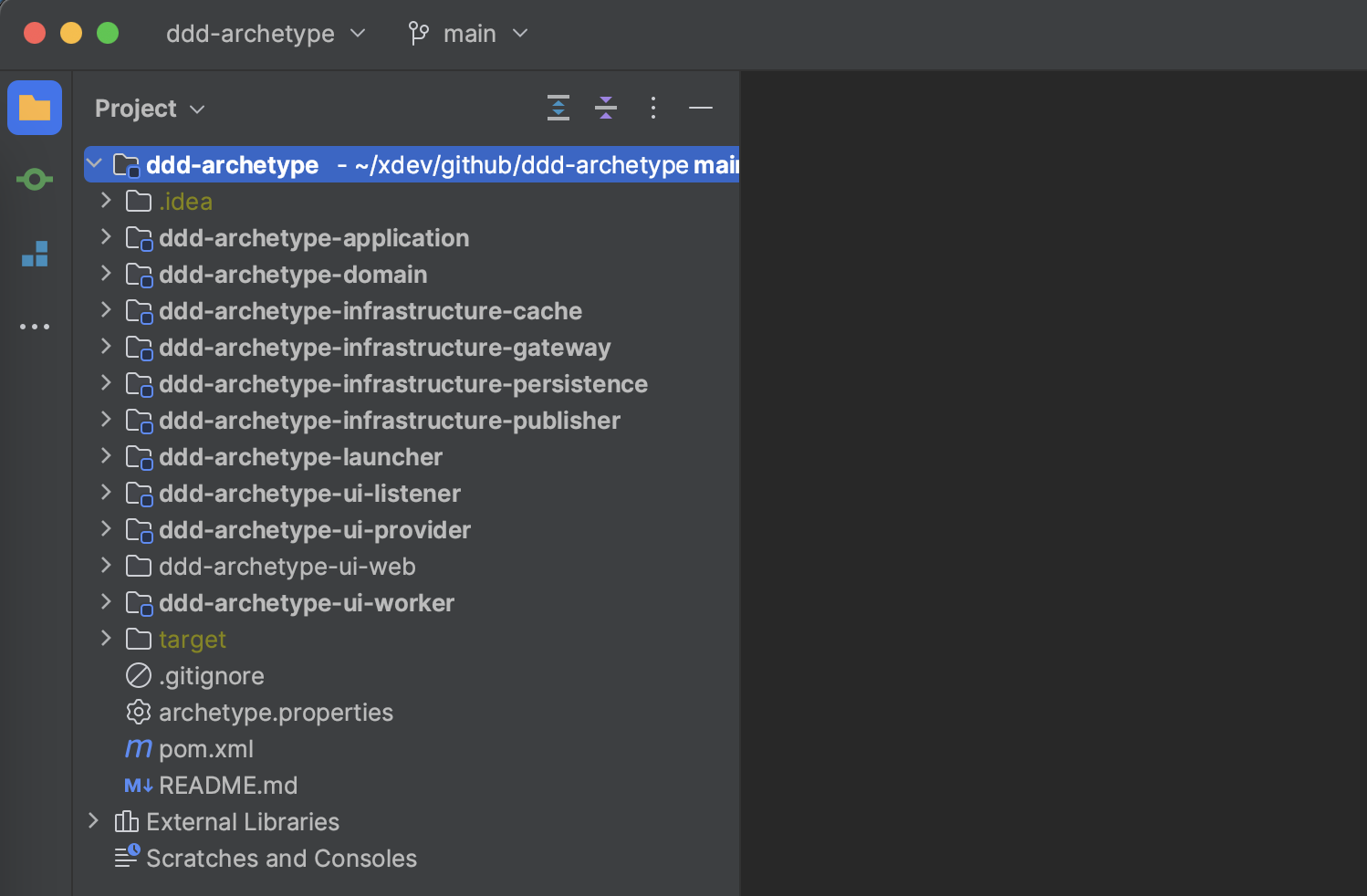
Task: Show more tool windows via ellipsis
Action: point(35,327)
